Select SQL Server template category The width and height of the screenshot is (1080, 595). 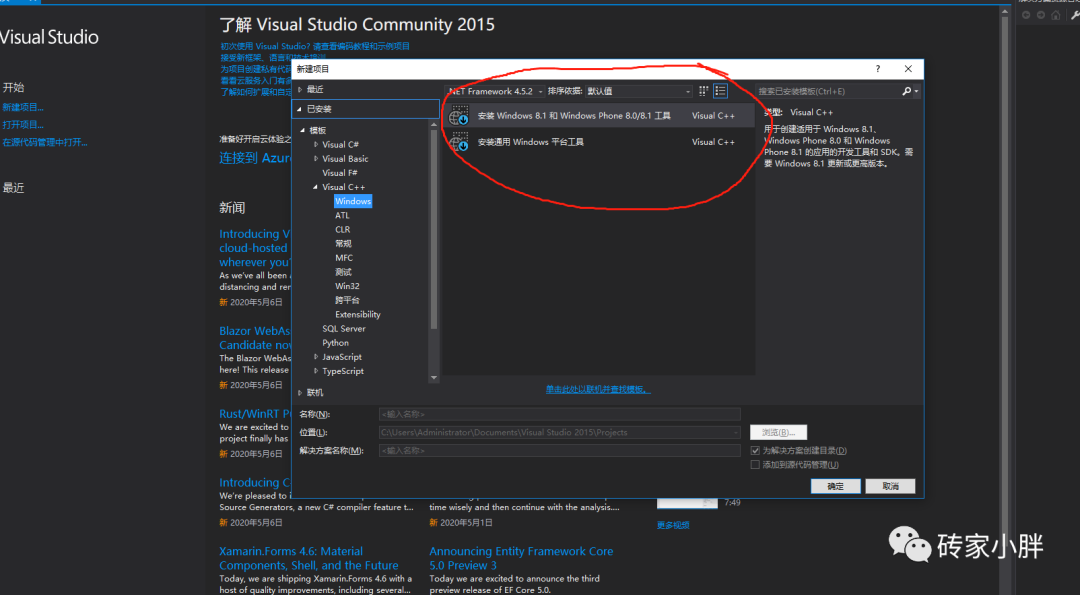pos(344,328)
